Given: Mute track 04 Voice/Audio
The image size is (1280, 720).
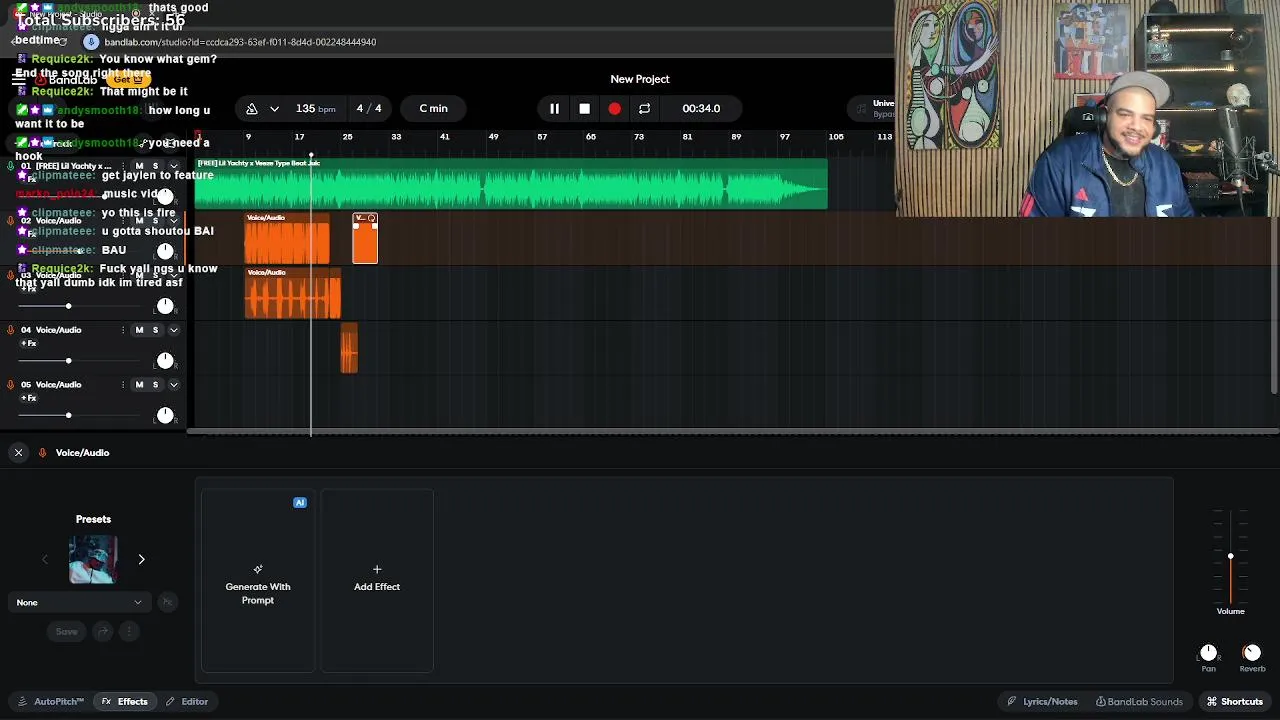Looking at the screenshot, I should point(139,330).
